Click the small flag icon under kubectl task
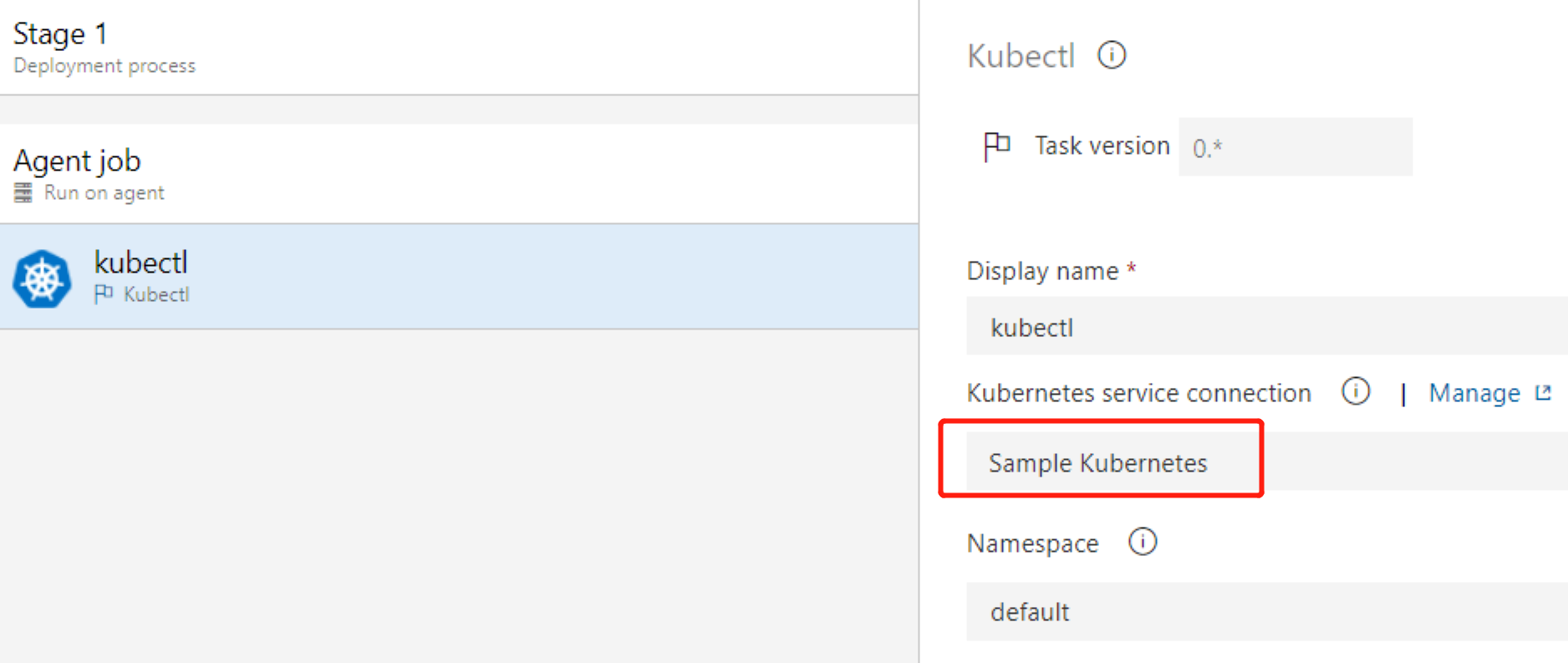Image resolution: width=1568 pixels, height=663 pixels. (104, 294)
